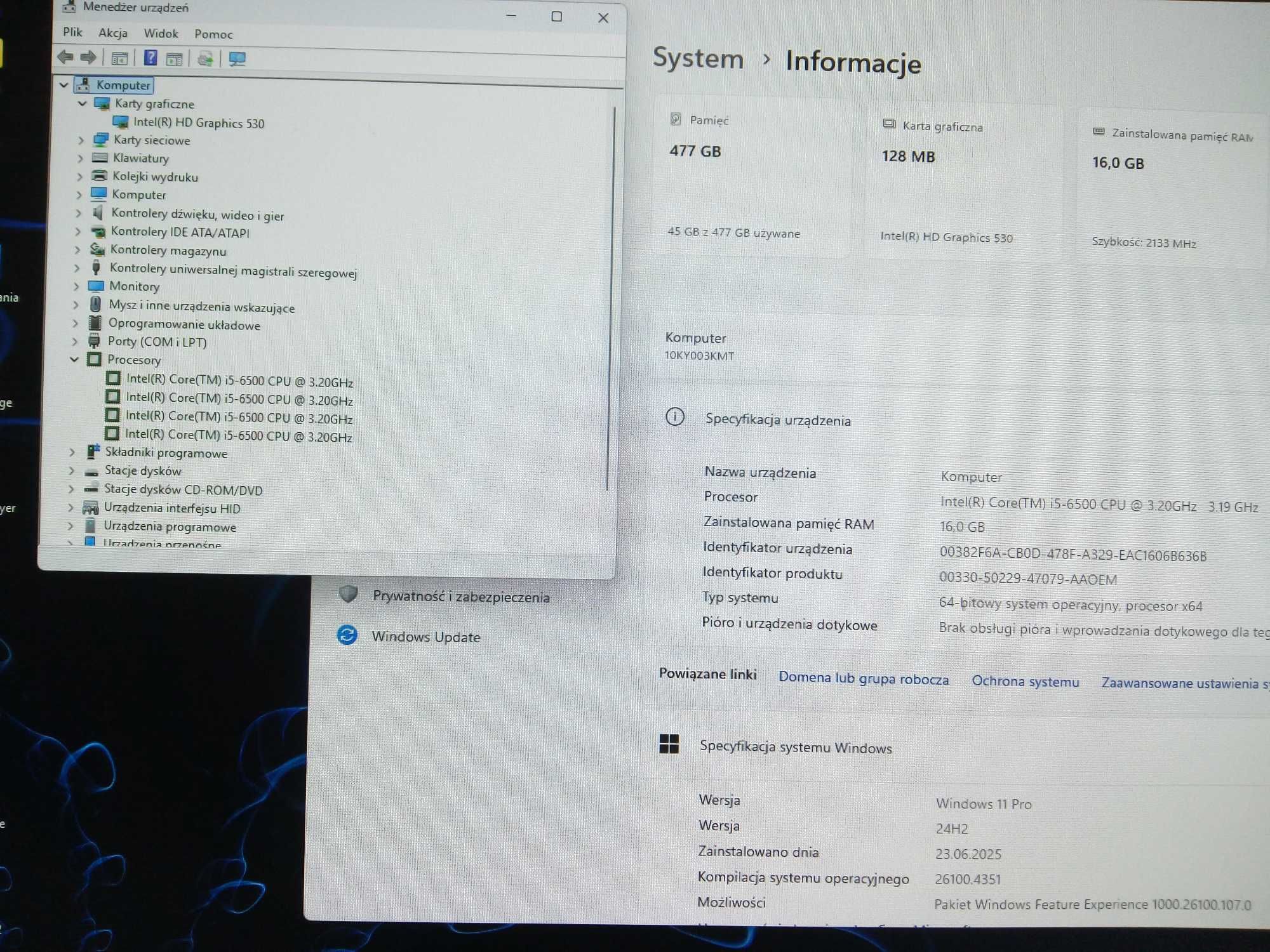Image resolution: width=1270 pixels, height=952 pixels.
Task: Click the 24H2 version value
Action: tap(952, 828)
